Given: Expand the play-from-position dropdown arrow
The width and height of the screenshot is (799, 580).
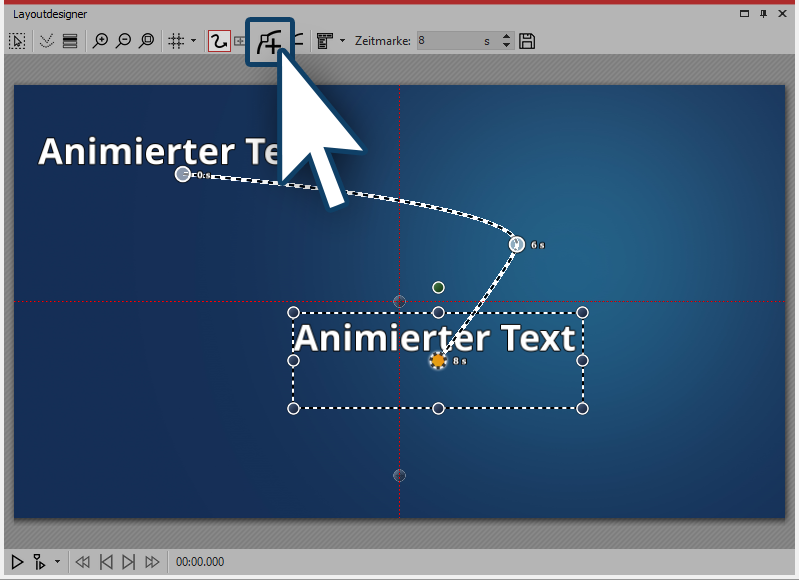Looking at the screenshot, I should click(x=57, y=562).
